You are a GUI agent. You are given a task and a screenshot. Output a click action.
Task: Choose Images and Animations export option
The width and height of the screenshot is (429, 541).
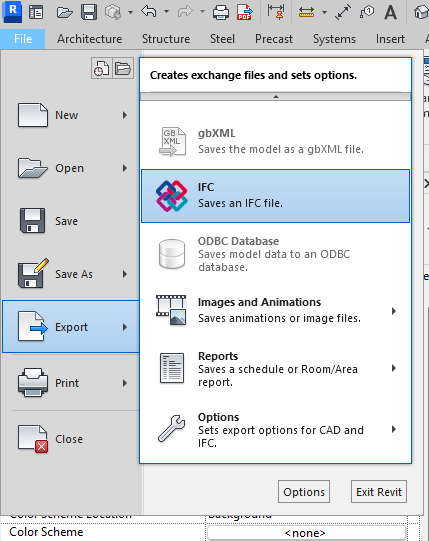tap(275, 310)
